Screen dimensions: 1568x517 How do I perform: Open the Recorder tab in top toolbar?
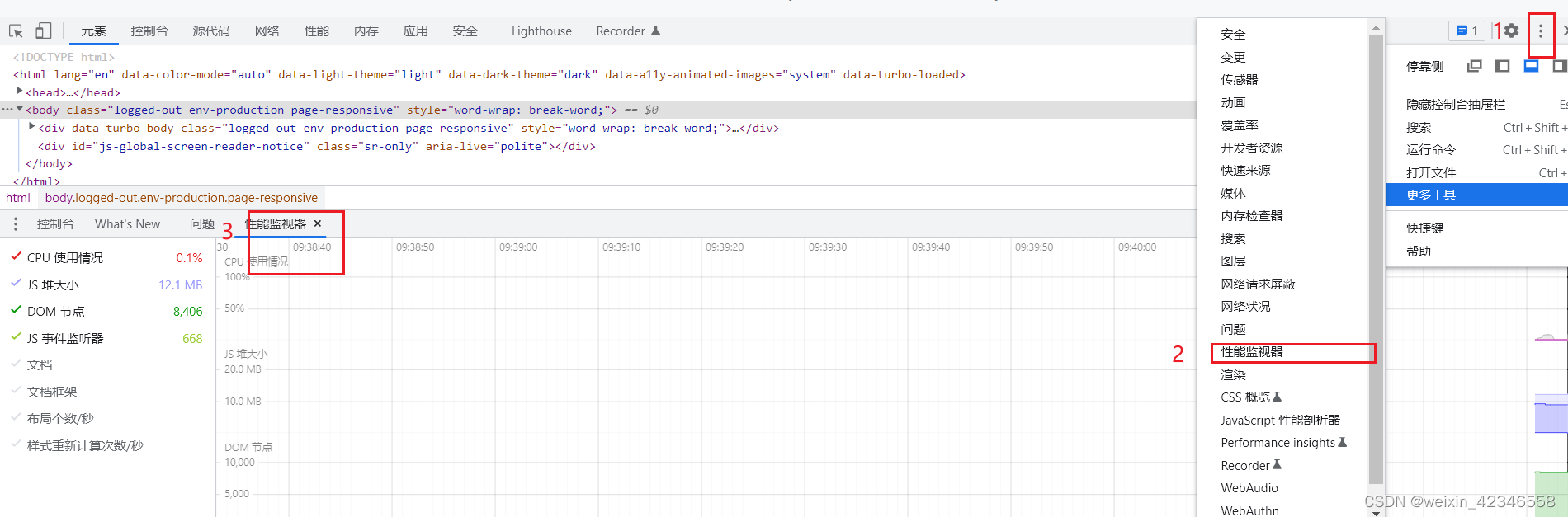(x=628, y=31)
